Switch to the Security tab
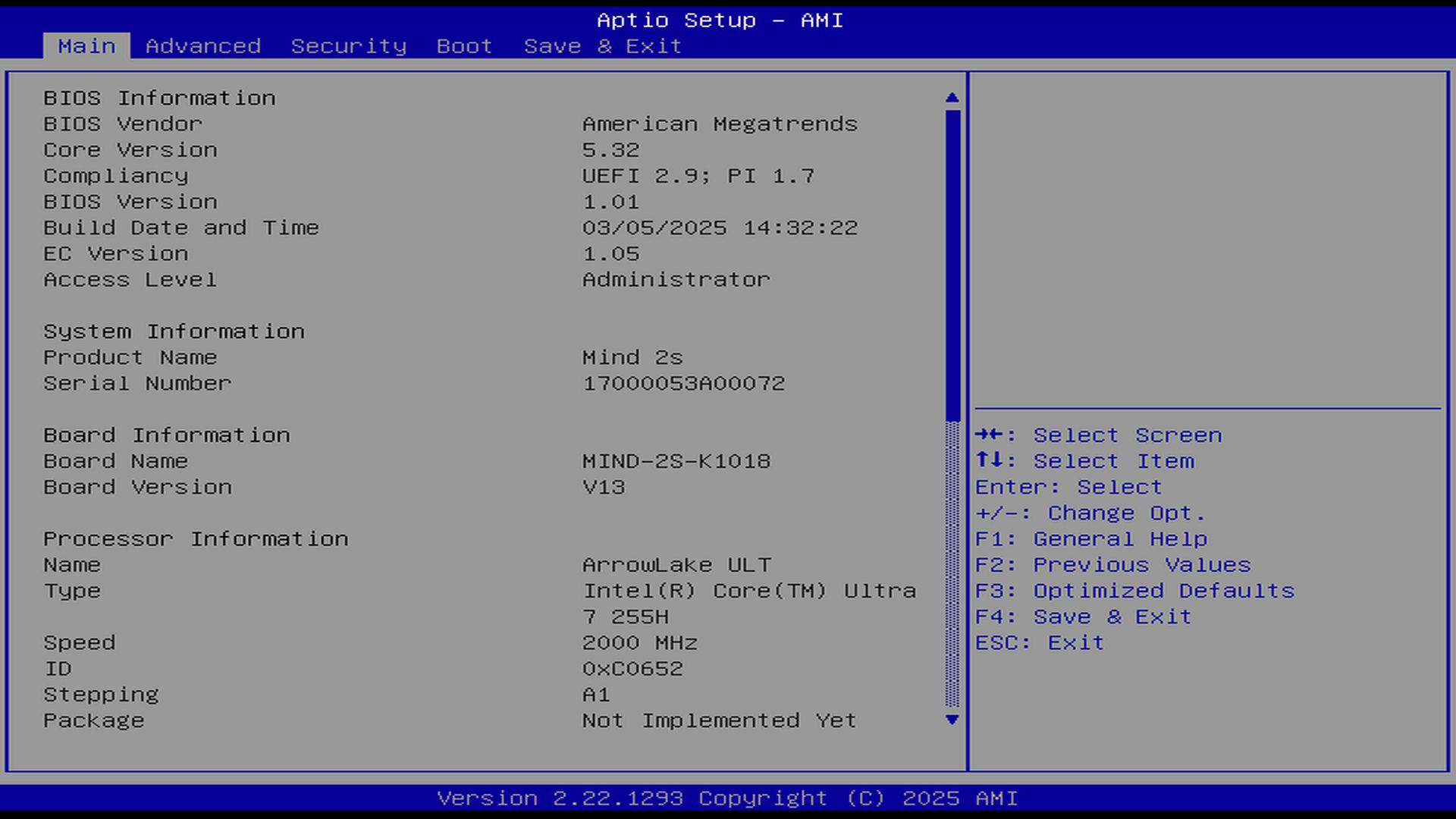 click(349, 46)
